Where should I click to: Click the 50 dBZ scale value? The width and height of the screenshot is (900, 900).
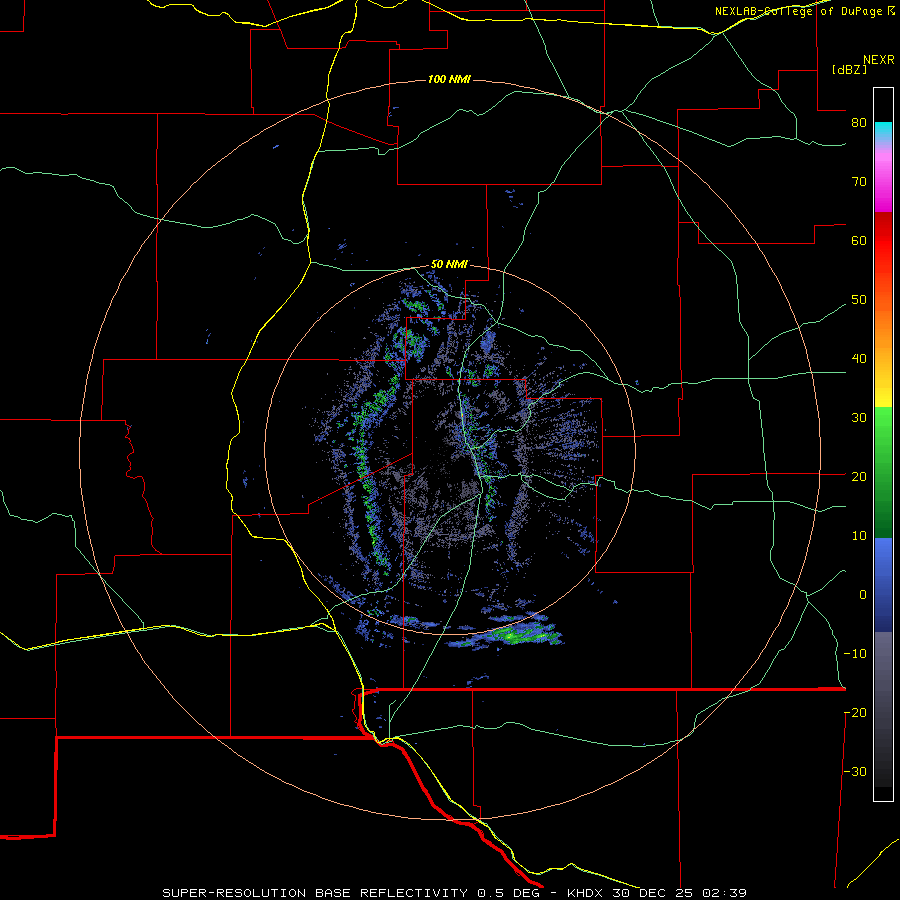859,300
